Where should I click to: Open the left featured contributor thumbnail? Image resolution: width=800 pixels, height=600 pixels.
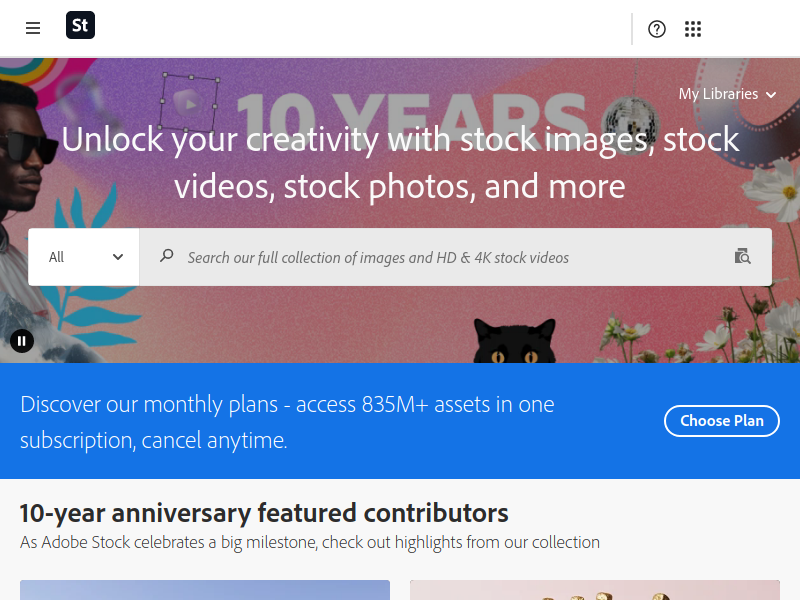click(x=205, y=590)
